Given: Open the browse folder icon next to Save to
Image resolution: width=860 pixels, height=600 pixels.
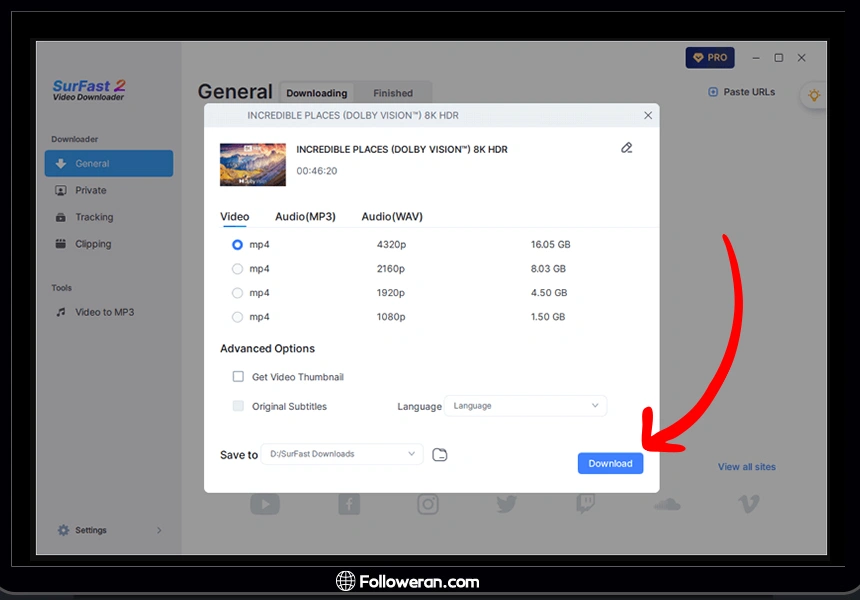Looking at the screenshot, I should pyautogui.click(x=440, y=455).
